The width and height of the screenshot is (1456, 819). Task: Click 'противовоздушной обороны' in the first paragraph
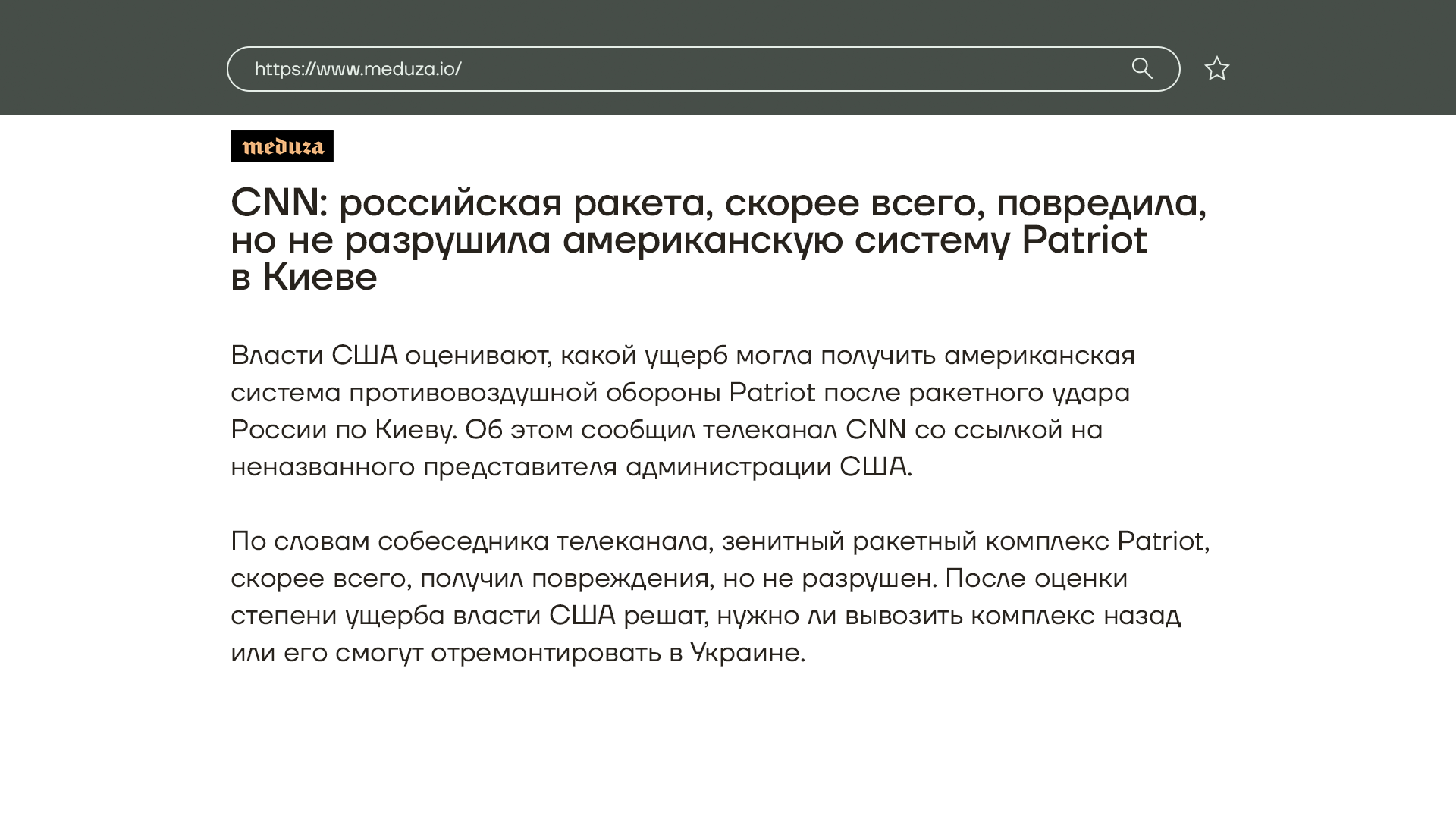click(535, 392)
